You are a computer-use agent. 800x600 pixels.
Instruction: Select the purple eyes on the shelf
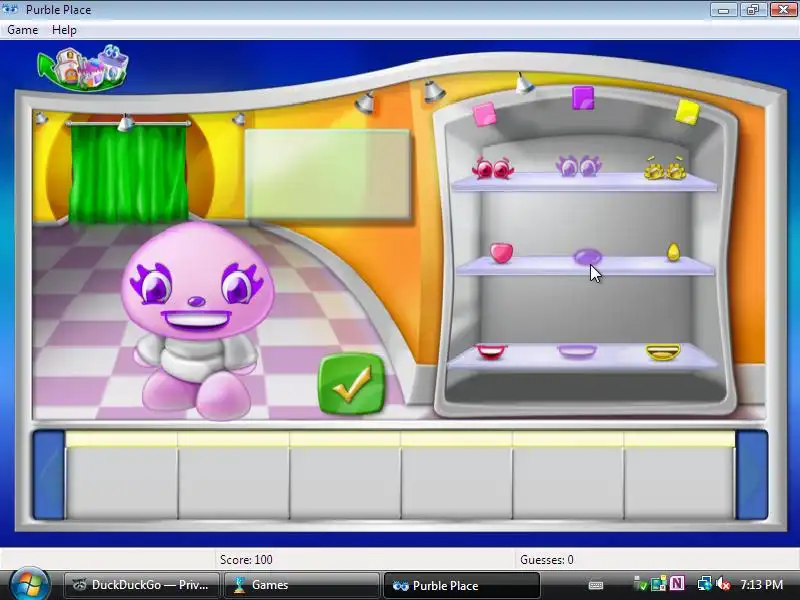click(579, 166)
